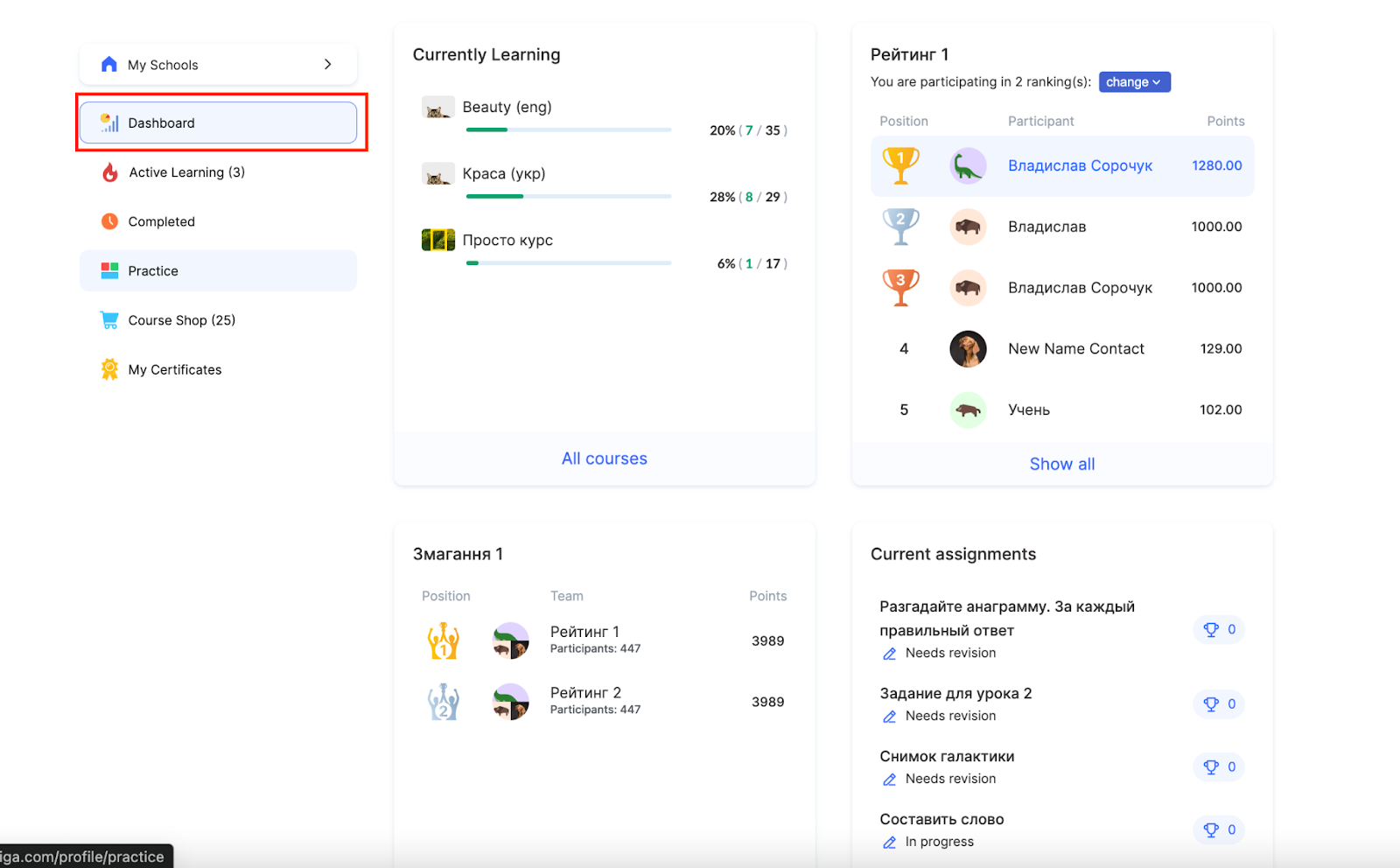This screenshot has height=868, width=1400.
Task: Click the pencil icon under Снимок галактики
Action: [x=890, y=779]
